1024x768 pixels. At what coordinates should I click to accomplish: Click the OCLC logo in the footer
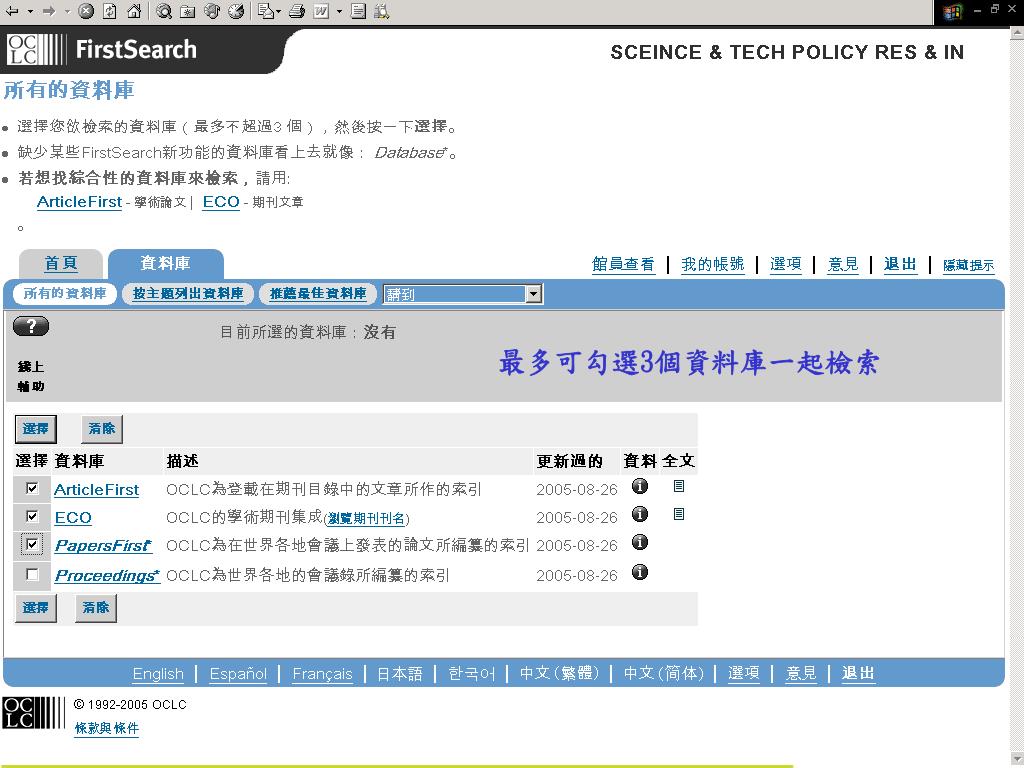coord(33,712)
